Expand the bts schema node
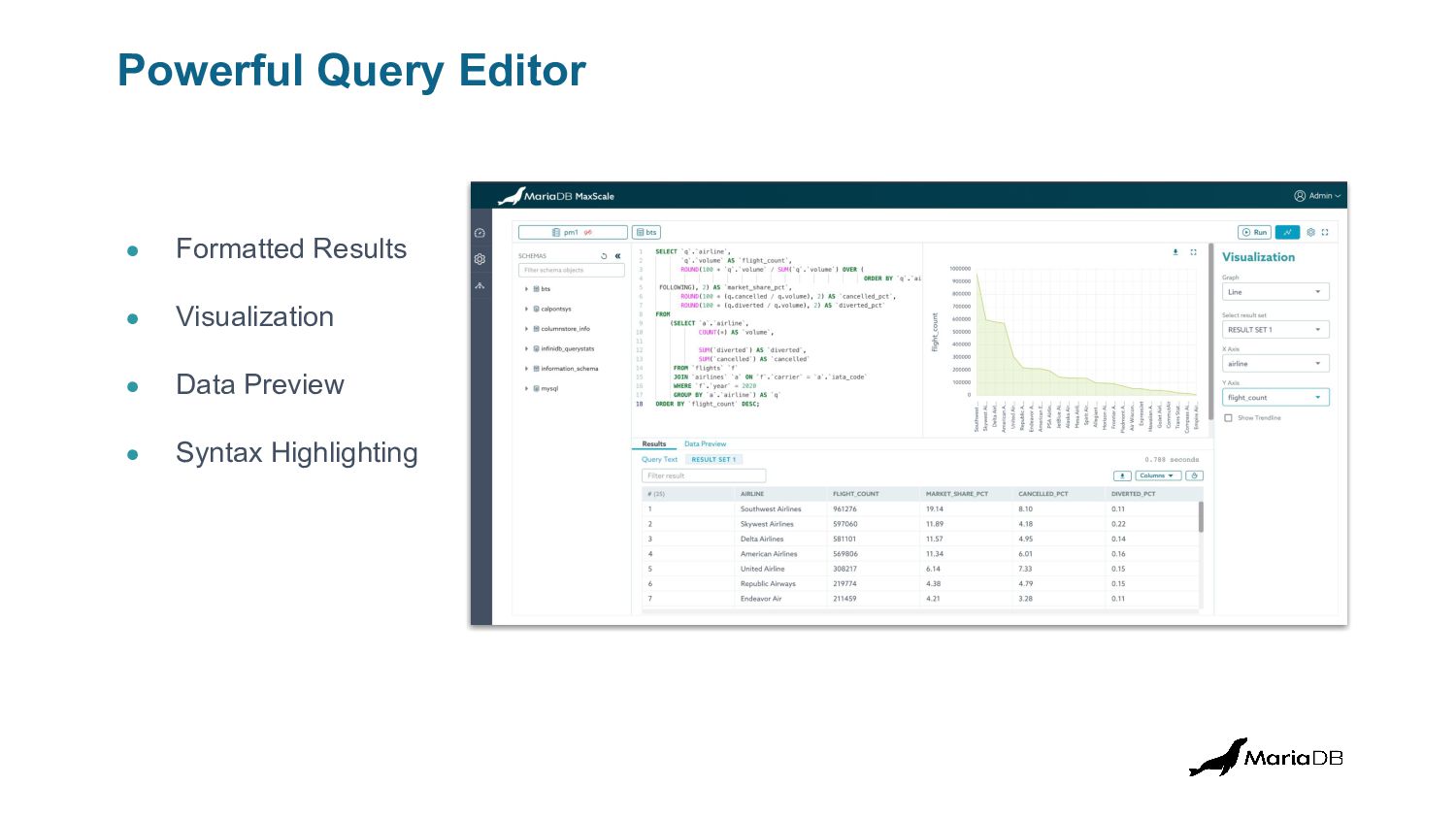Viewport: 1456px width, 819px height. (x=526, y=289)
